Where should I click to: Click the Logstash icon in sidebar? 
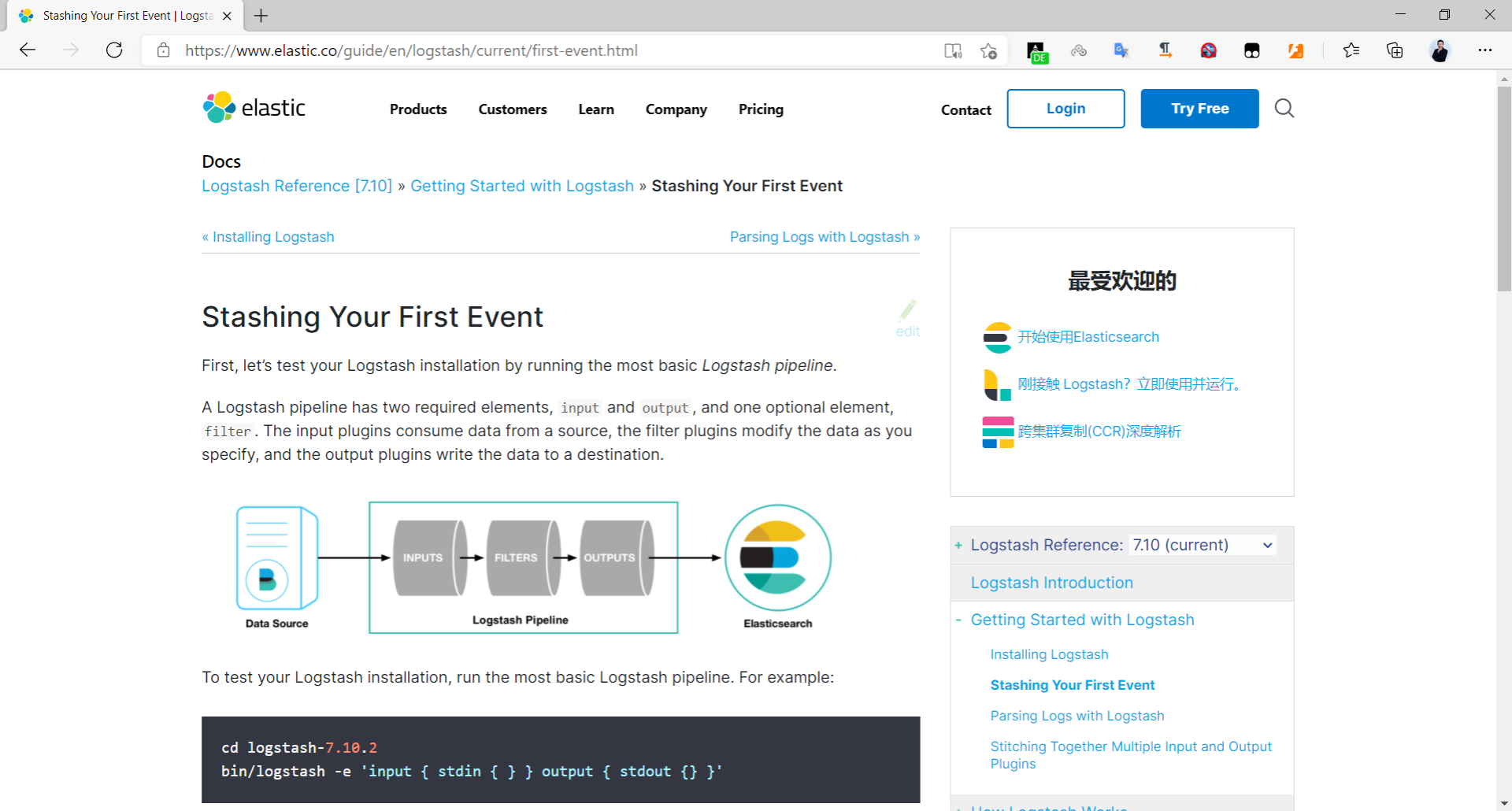click(x=998, y=384)
